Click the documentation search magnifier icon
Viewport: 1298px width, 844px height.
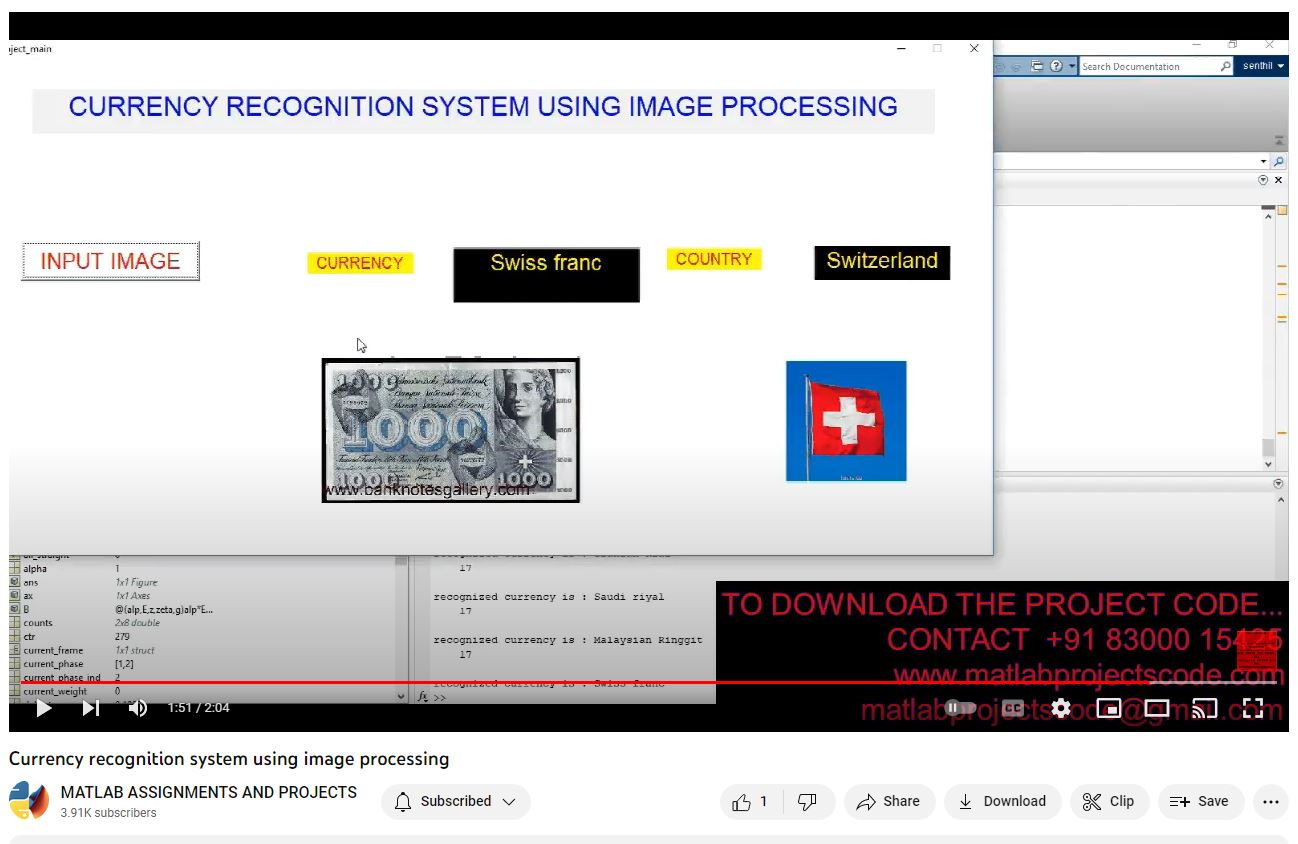pos(1226,66)
